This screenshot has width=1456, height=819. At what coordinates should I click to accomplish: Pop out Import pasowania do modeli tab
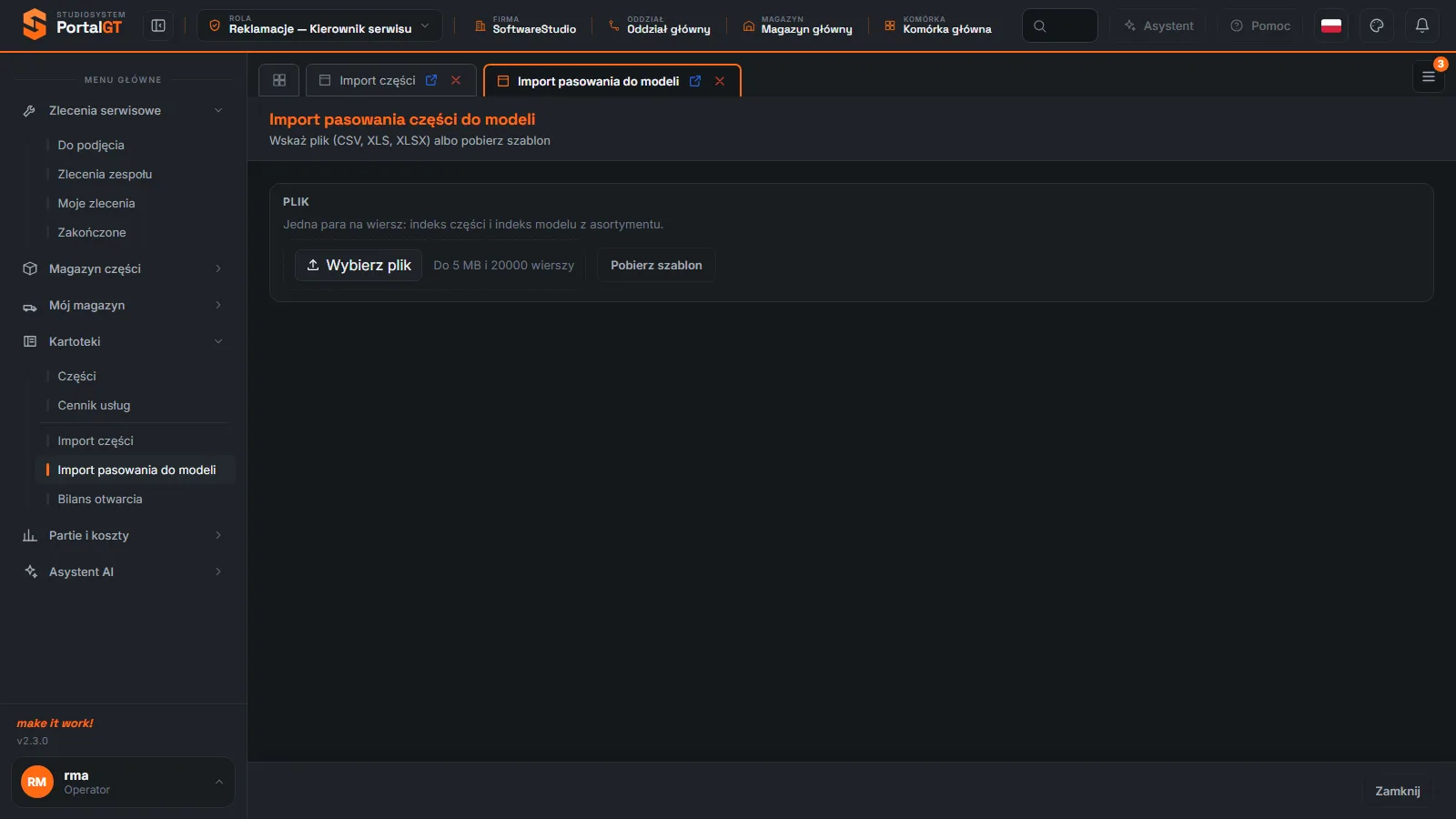click(x=695, y=81)
